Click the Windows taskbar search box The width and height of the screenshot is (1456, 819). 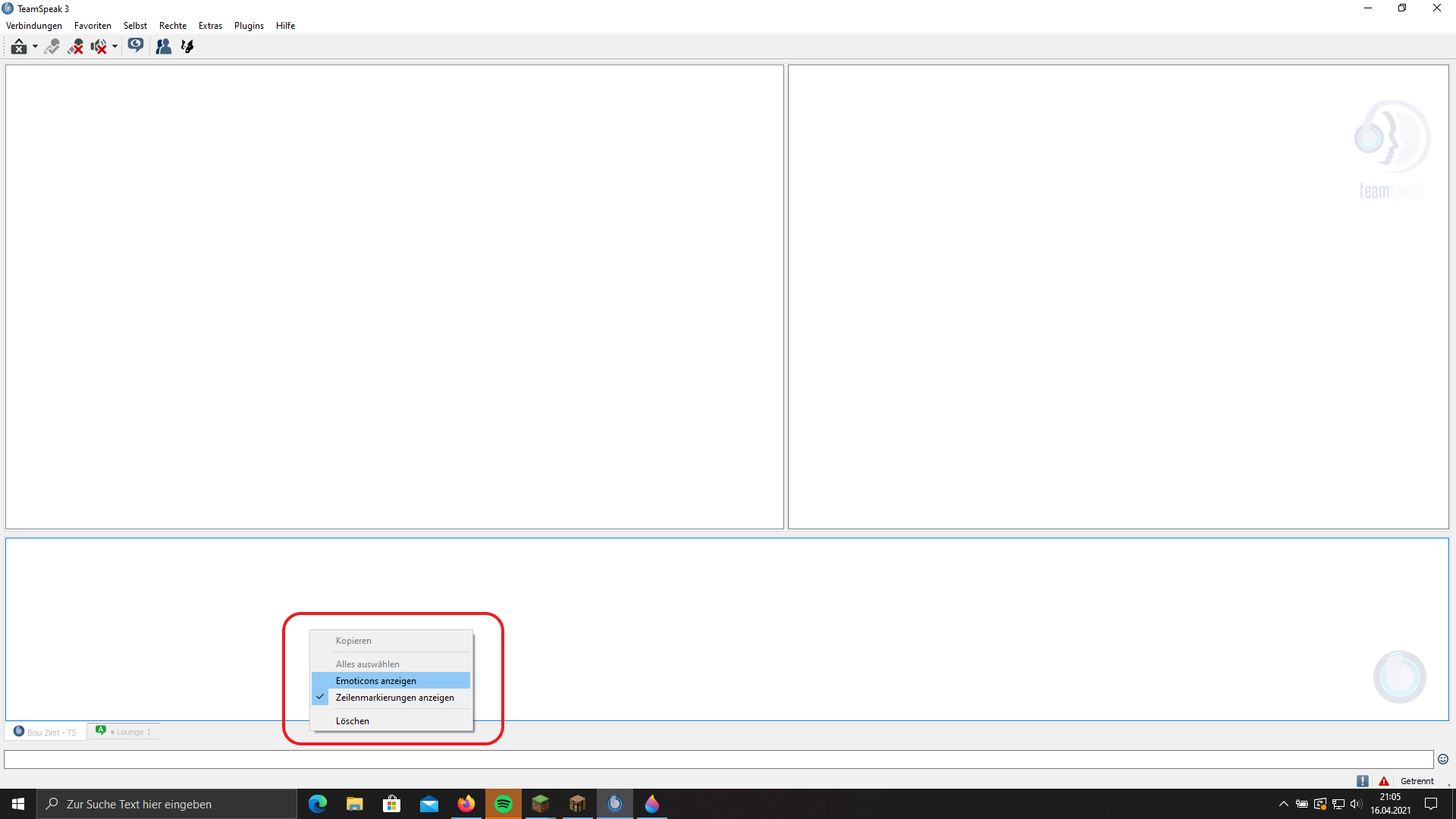pos(167,804)
